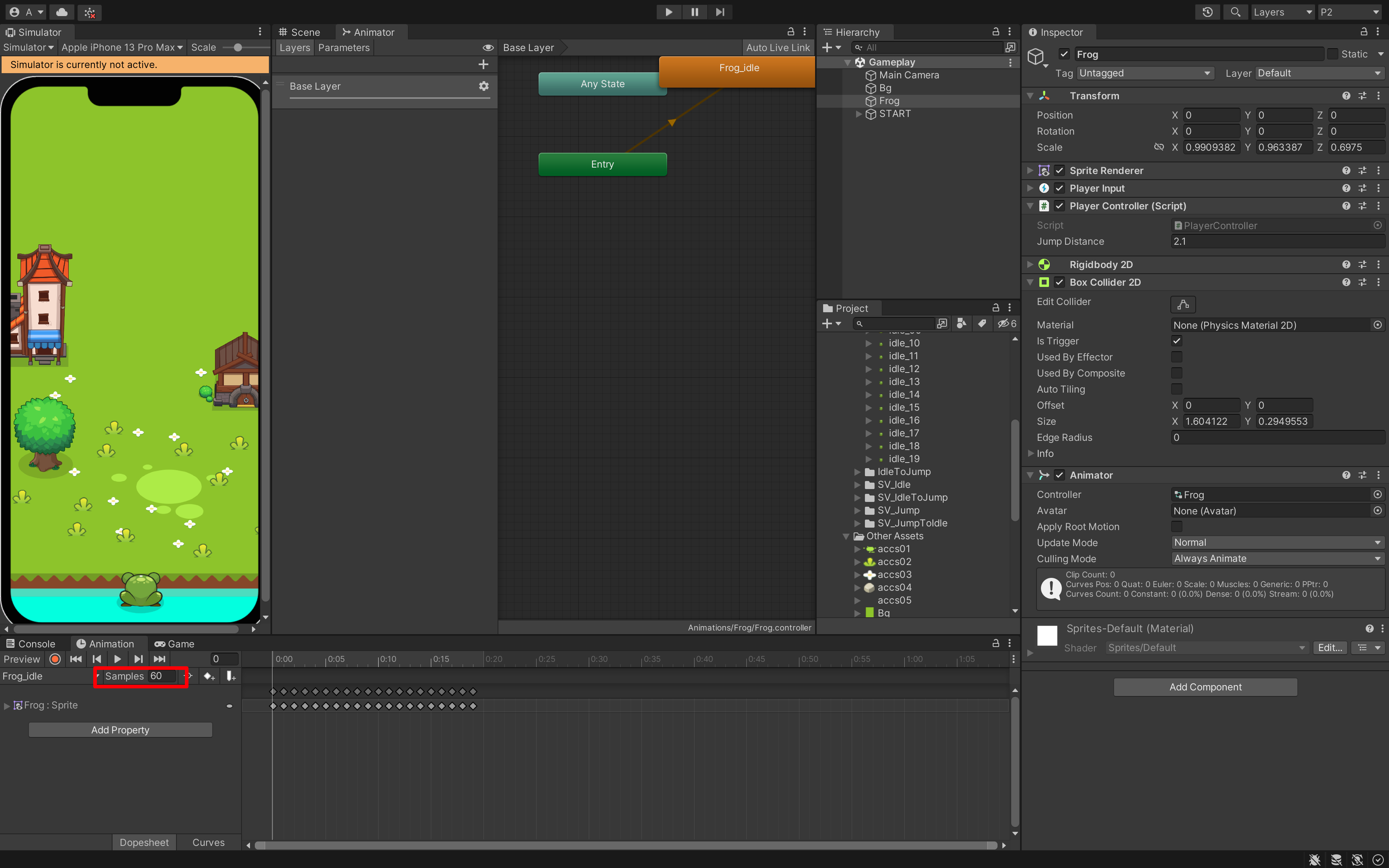Viewport: 1389px width, 868px height.
Task: Pick a Controller asset via object picker
Action: tap(1377, 494)
